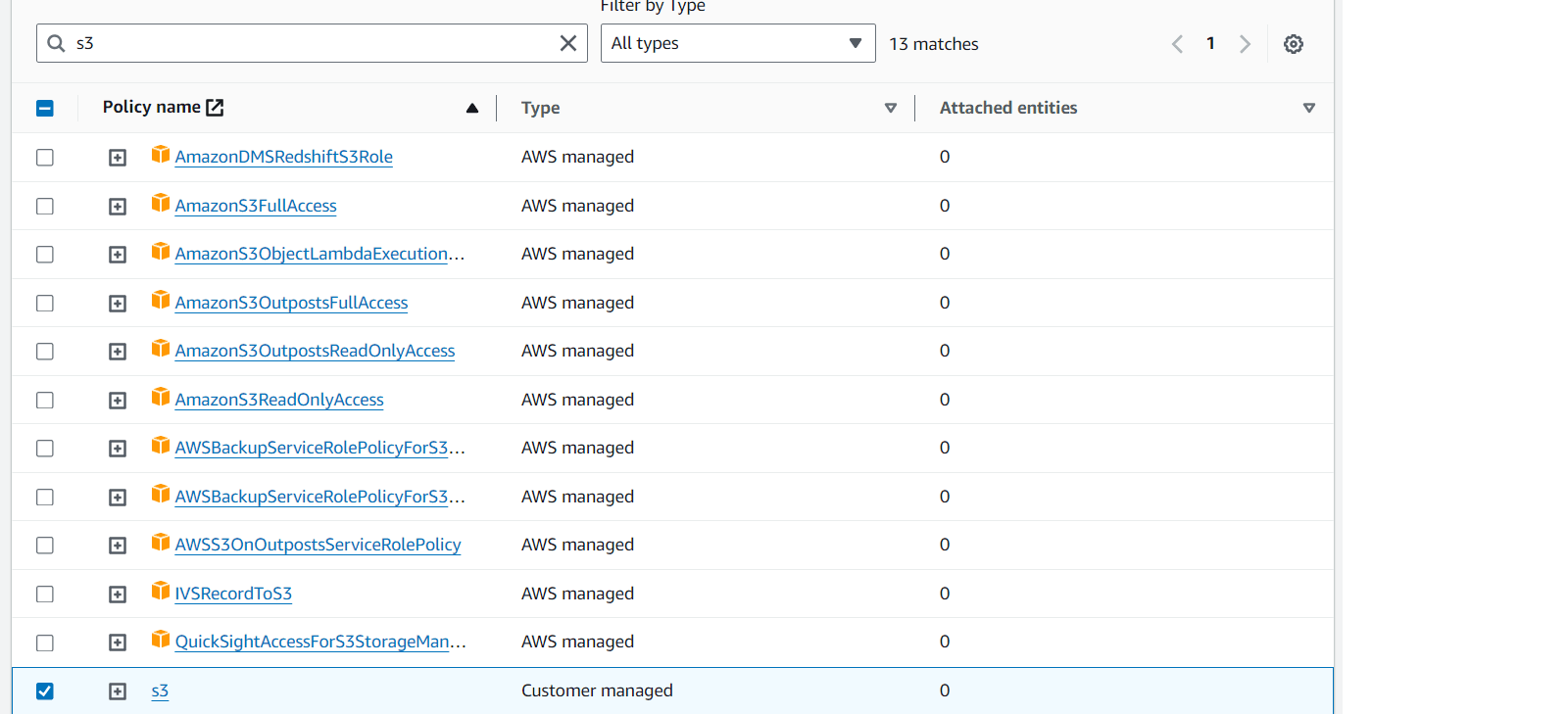The width and height of the screenshot is (1568, 714).
Task: Go to previous page of results
Action: [x=1177, y=44]
